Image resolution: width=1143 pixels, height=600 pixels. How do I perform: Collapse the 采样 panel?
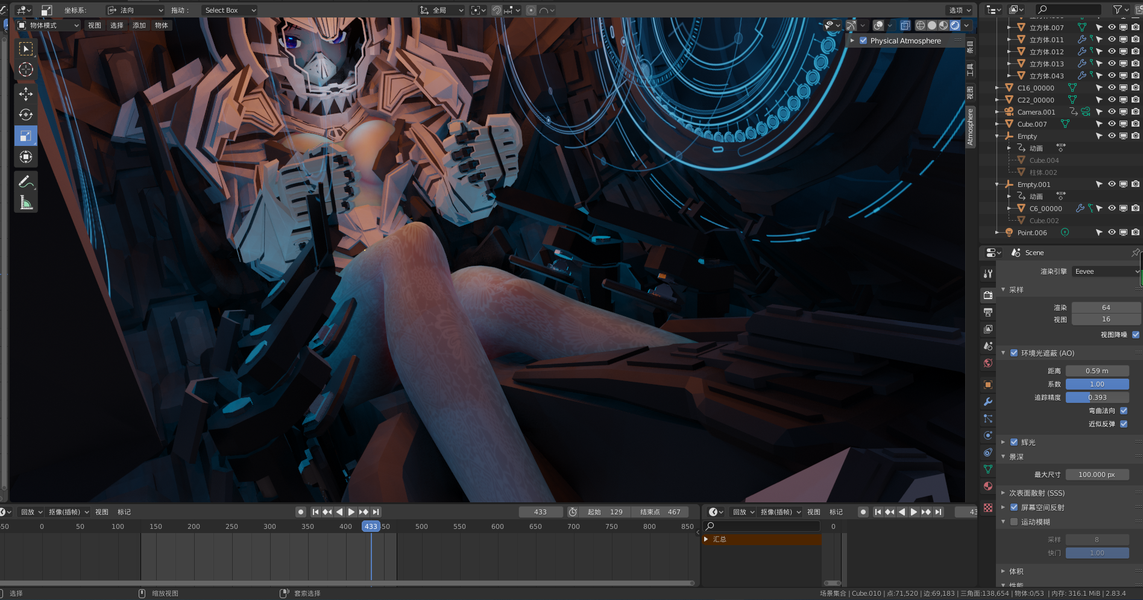pos(1004,289)
